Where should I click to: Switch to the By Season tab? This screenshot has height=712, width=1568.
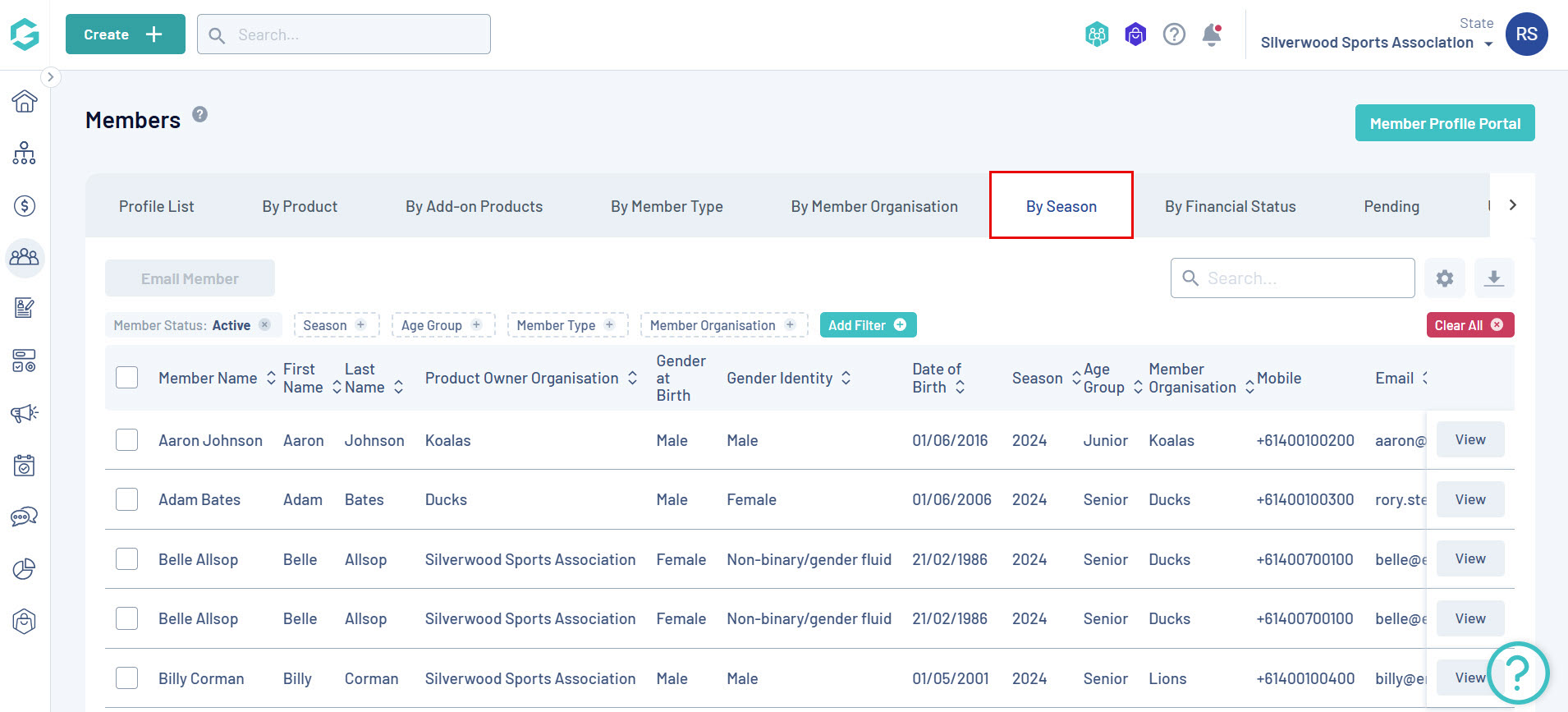[1061, 207]
